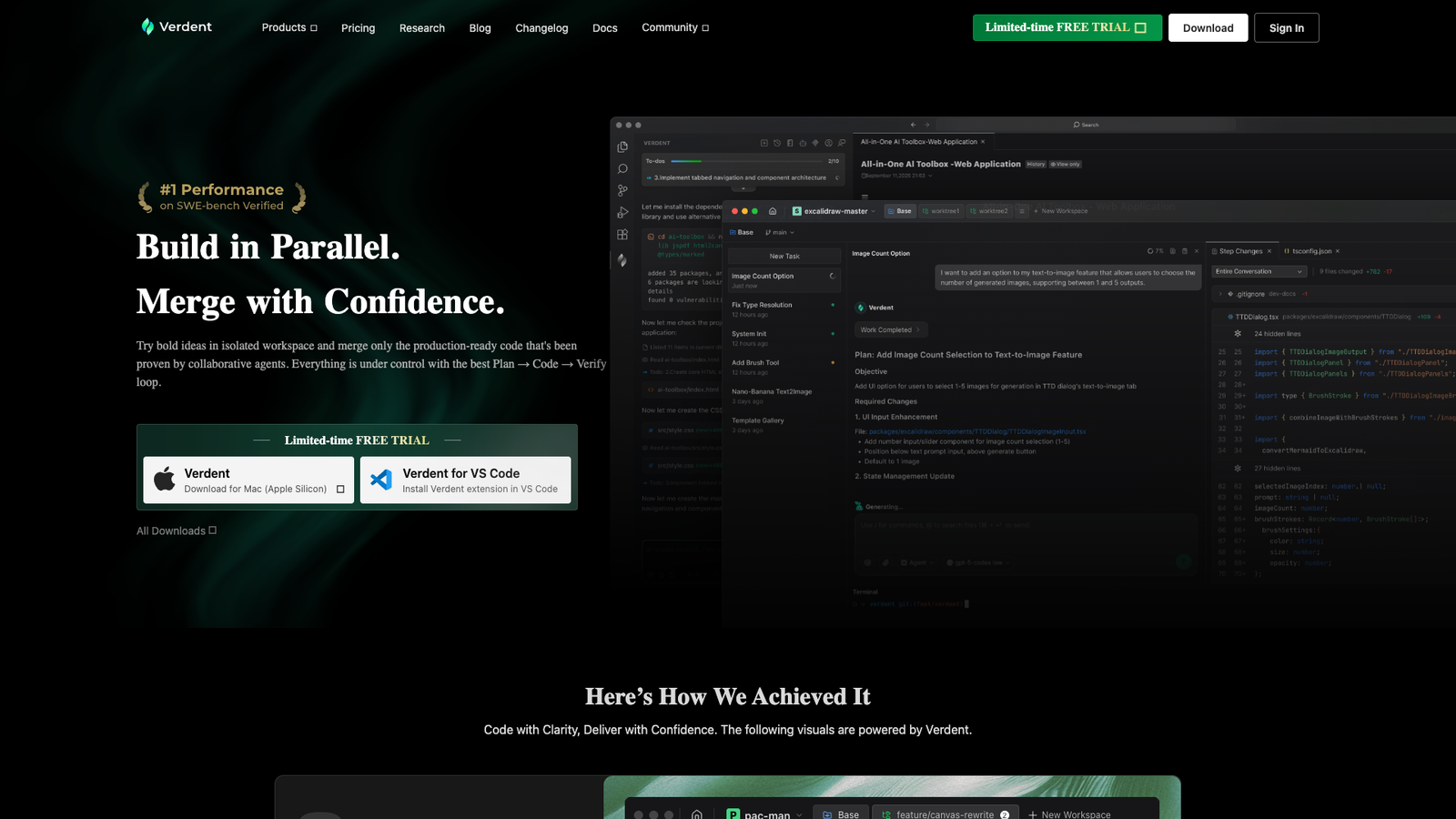1456x819 pixels.
Task: Select the worktree2 workspace tab
Action: [989, 211]
